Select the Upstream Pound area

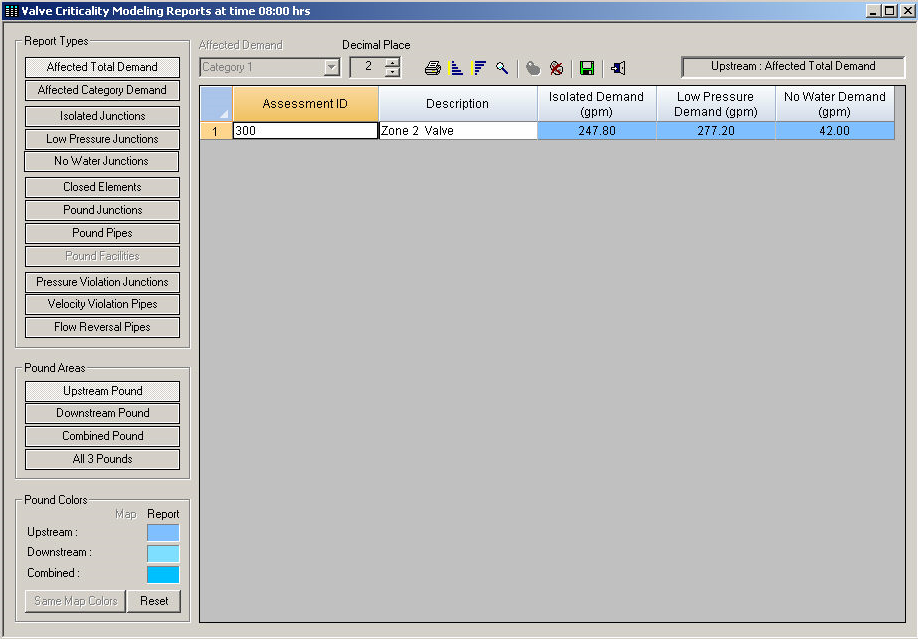pos(102,391)
